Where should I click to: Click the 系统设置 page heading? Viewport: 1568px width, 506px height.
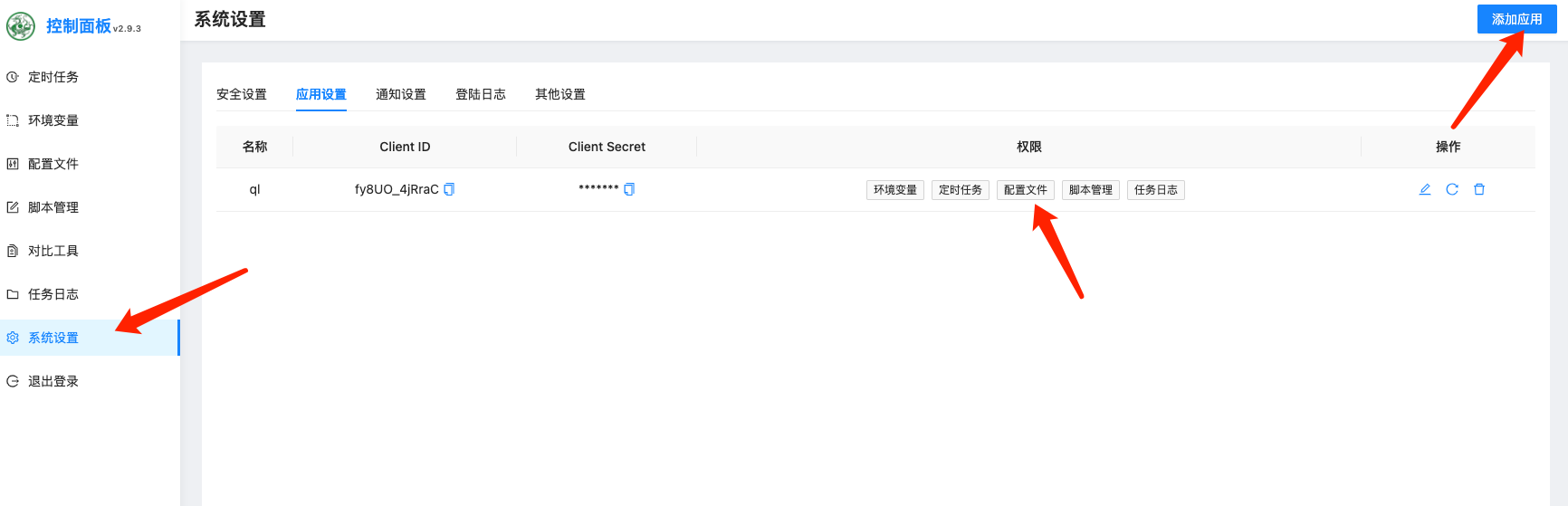(230, 19)
